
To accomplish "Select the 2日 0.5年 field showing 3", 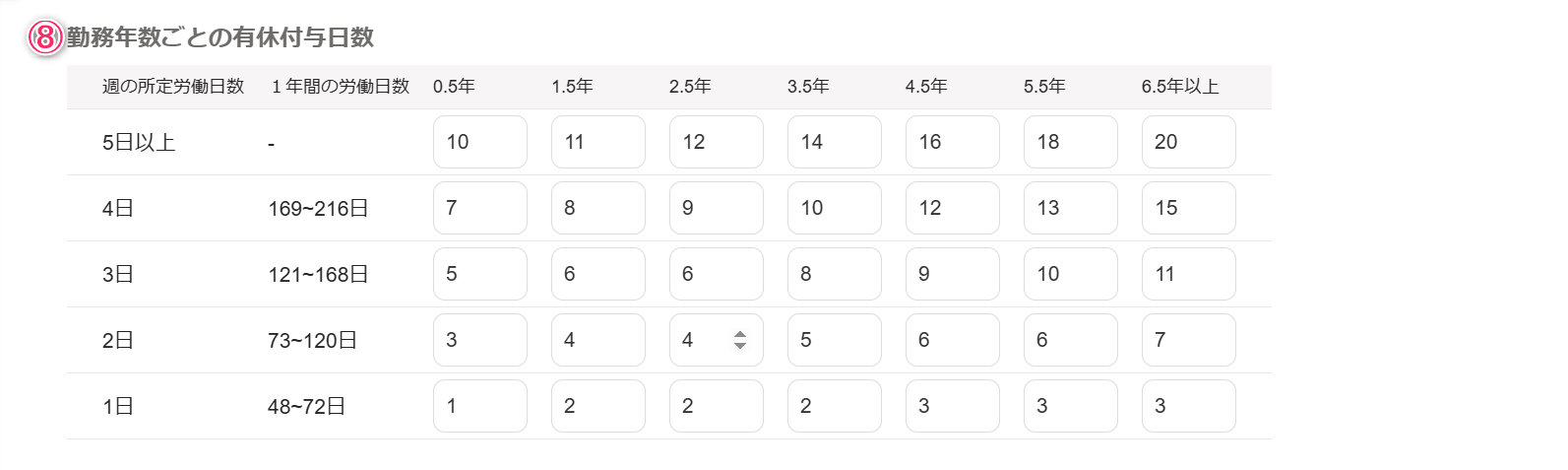I will coord(480,340).
